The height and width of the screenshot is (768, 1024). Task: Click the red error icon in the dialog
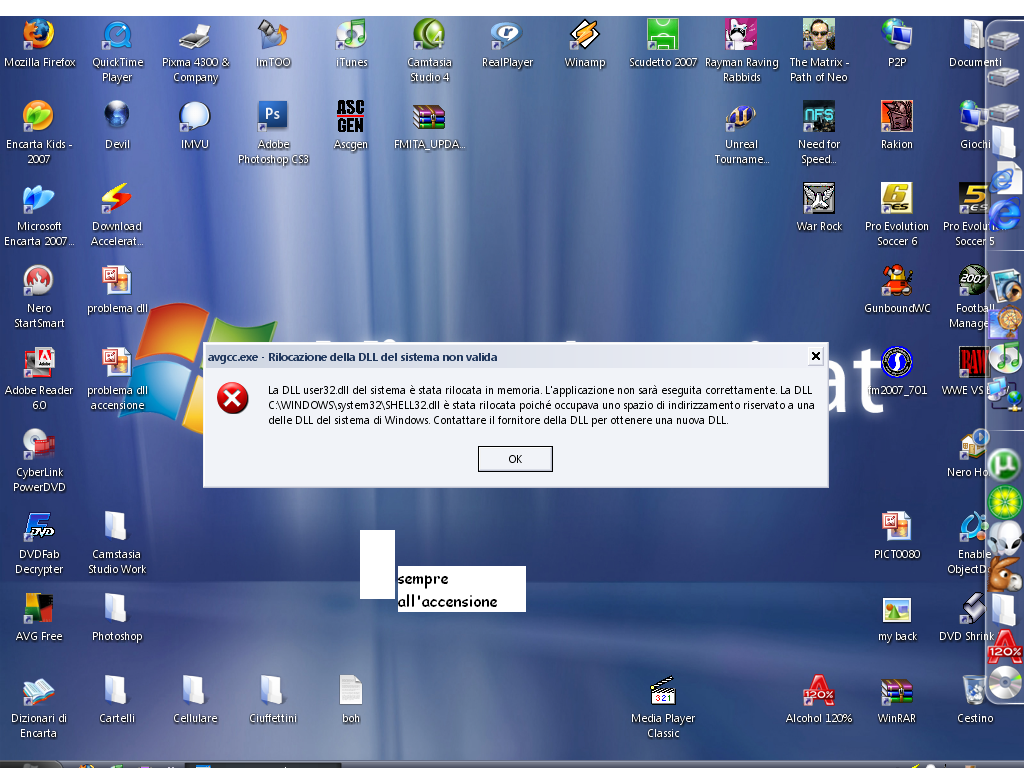click(232, 398)
